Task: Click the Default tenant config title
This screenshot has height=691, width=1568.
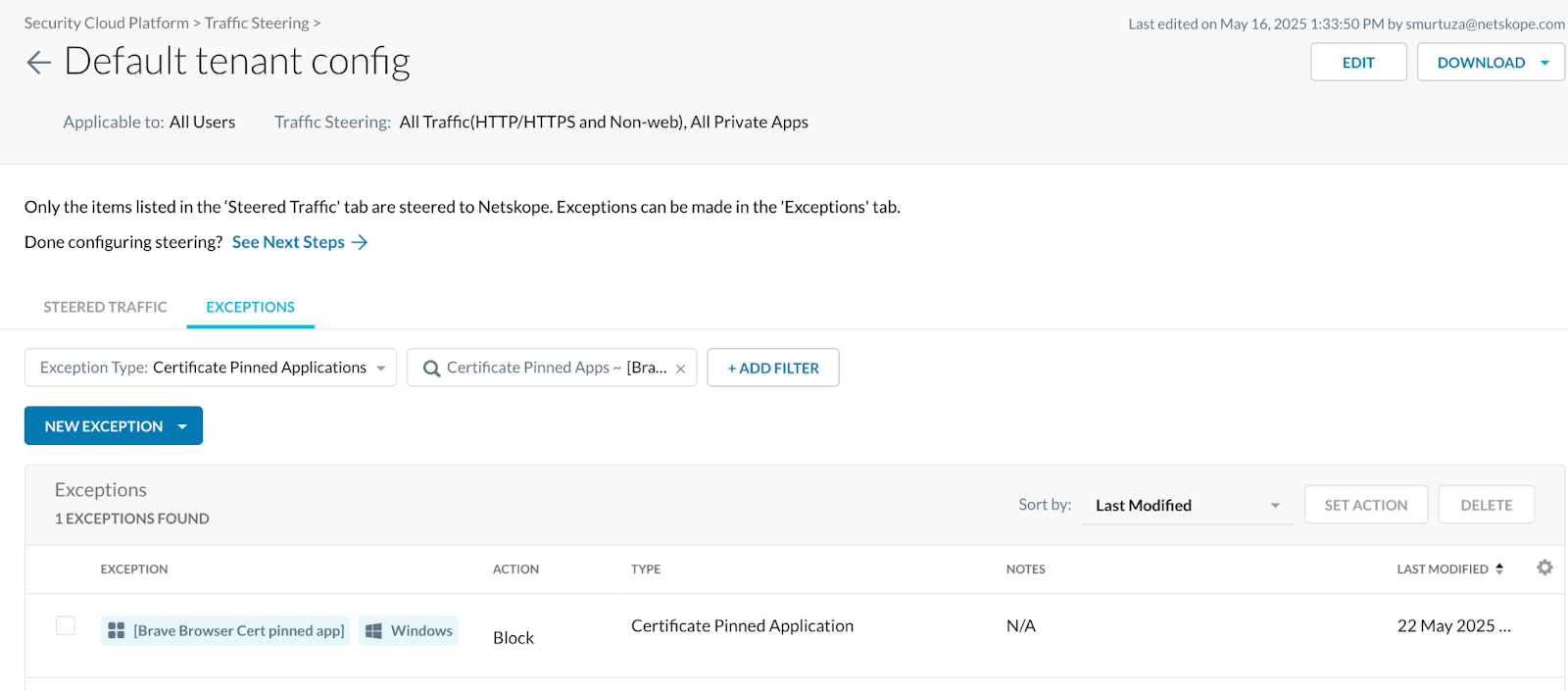Action: click(237, 61)
